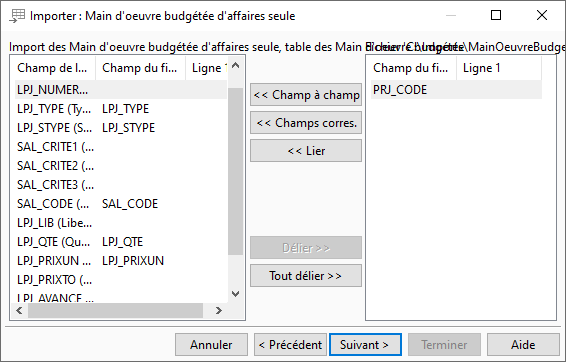Maximize the import dialog window
The height and width of the screenshot is (362, 566).
tap(496, 15)
